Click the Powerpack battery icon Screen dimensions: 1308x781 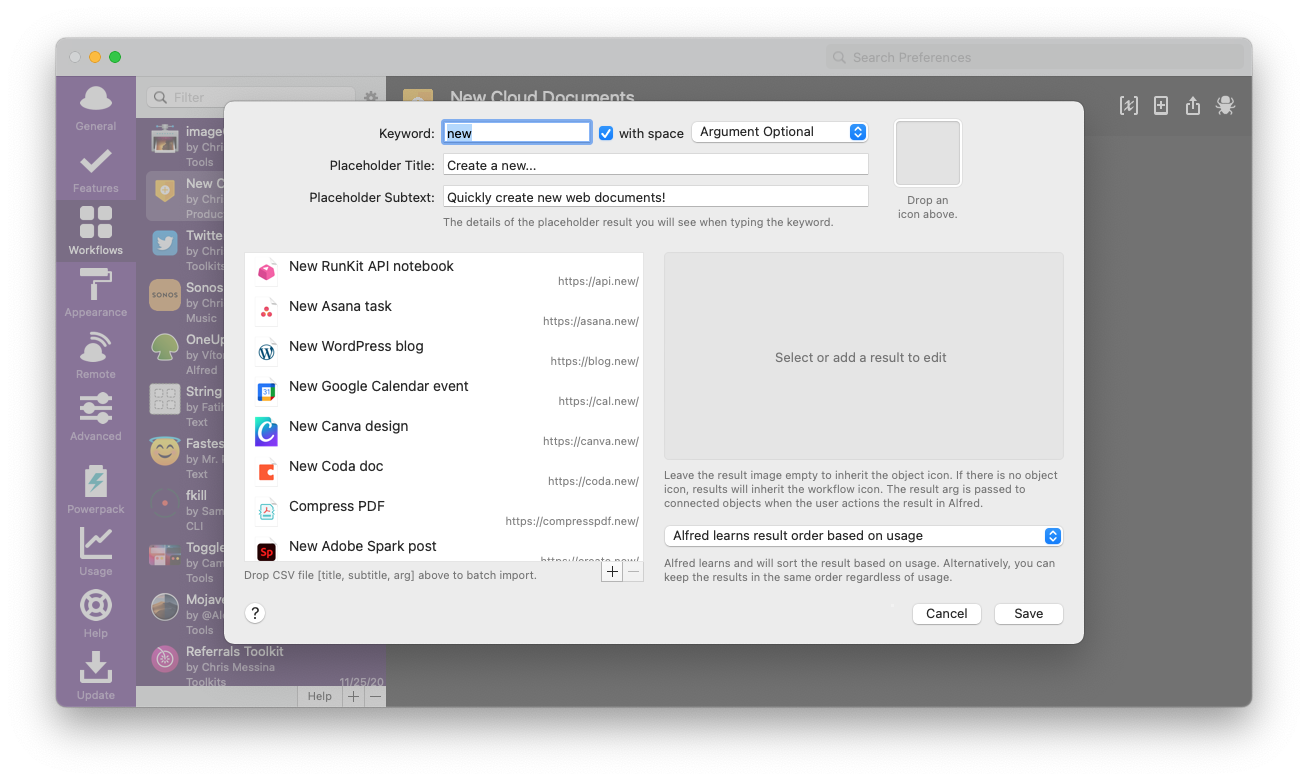coord(96,481)
